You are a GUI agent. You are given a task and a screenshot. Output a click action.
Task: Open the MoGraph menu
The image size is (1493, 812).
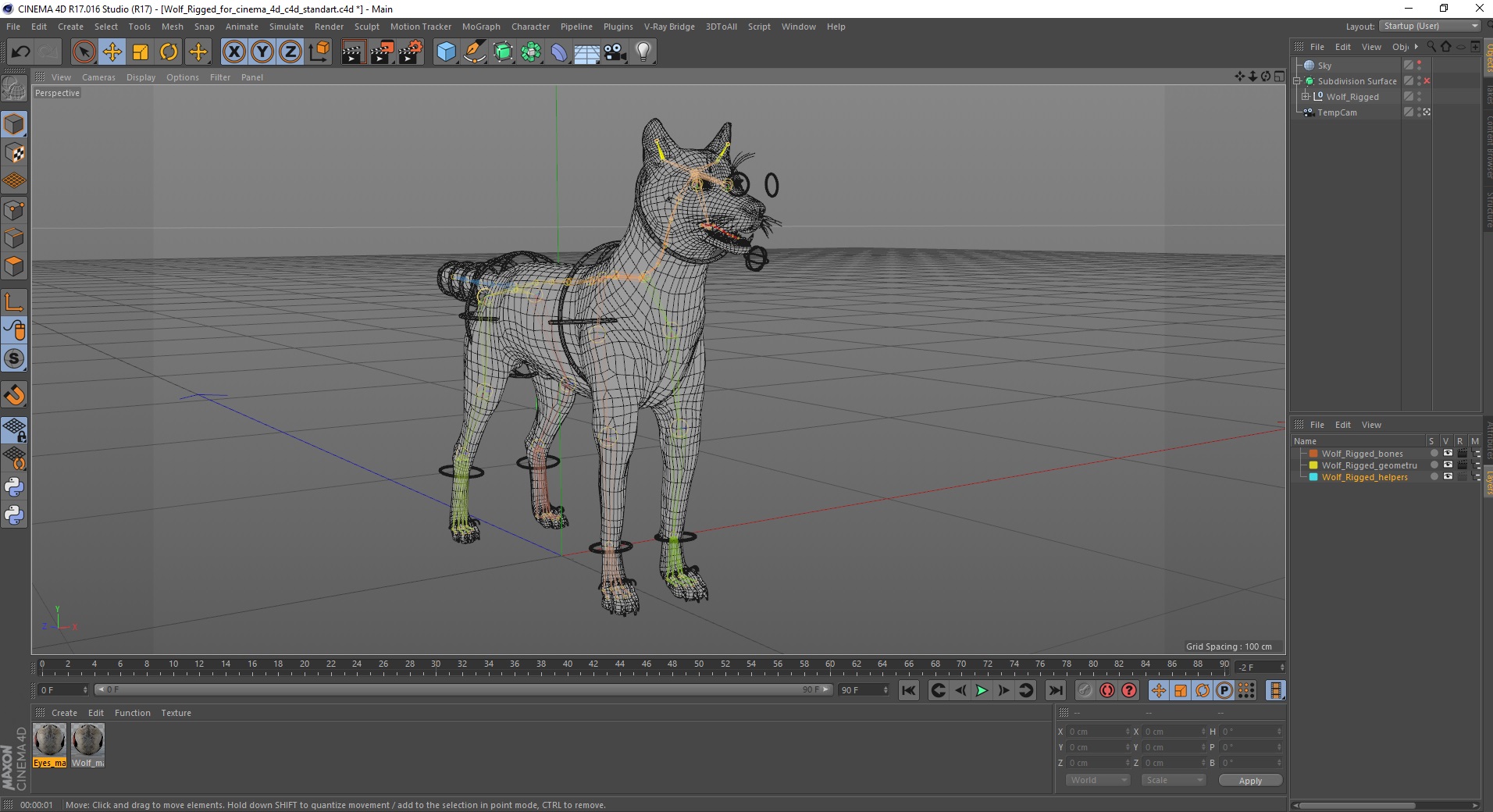pos(481,27)
